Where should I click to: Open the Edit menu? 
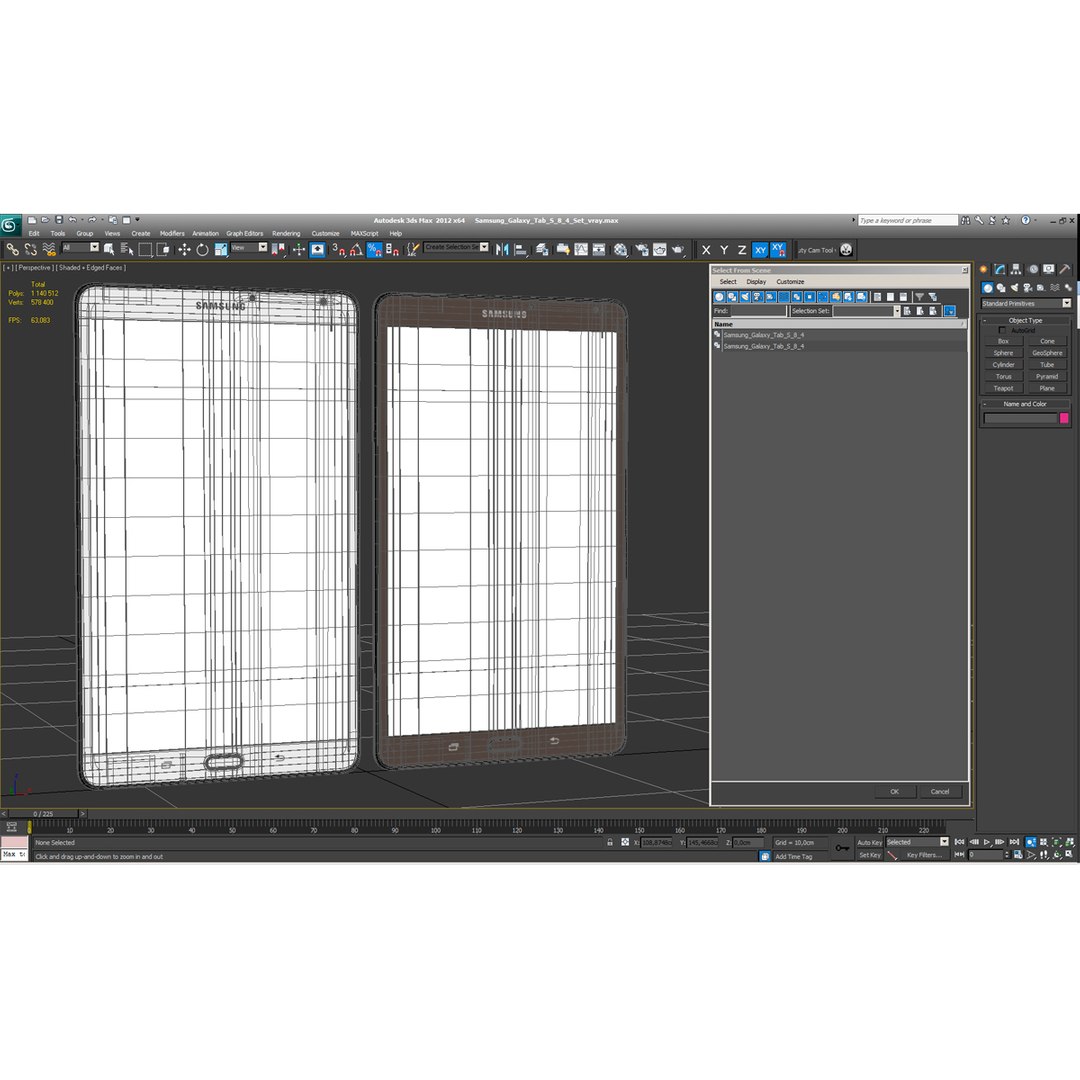(x=34, y=233)
